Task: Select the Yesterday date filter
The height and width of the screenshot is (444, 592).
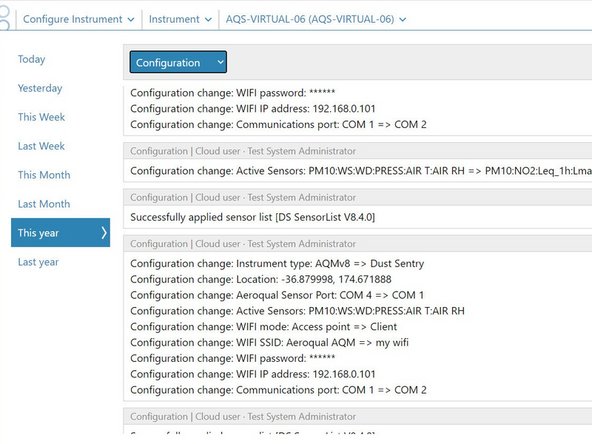Action: (40, 88)
